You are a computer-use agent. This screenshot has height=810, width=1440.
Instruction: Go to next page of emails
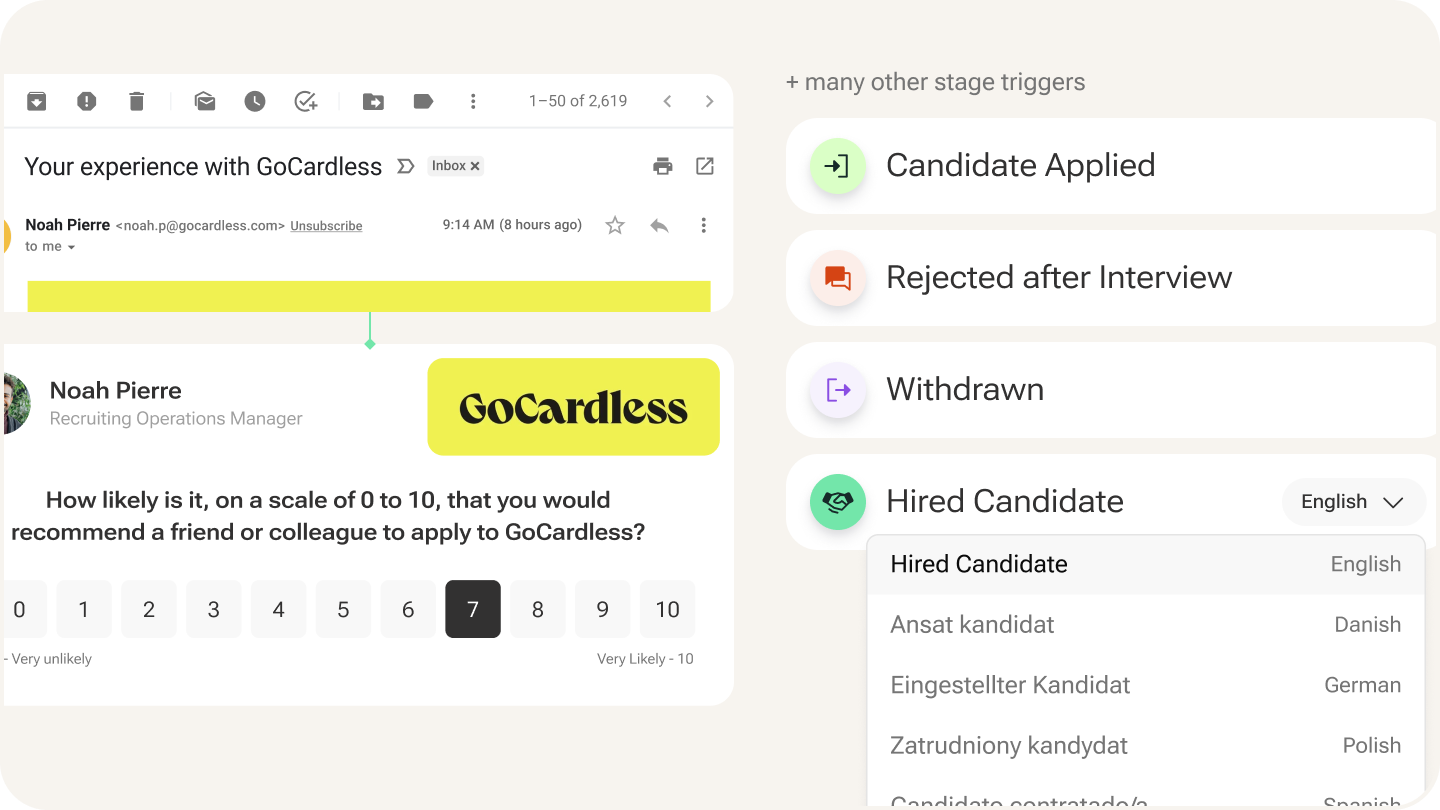pyautogui.click(x=709, y=101)
